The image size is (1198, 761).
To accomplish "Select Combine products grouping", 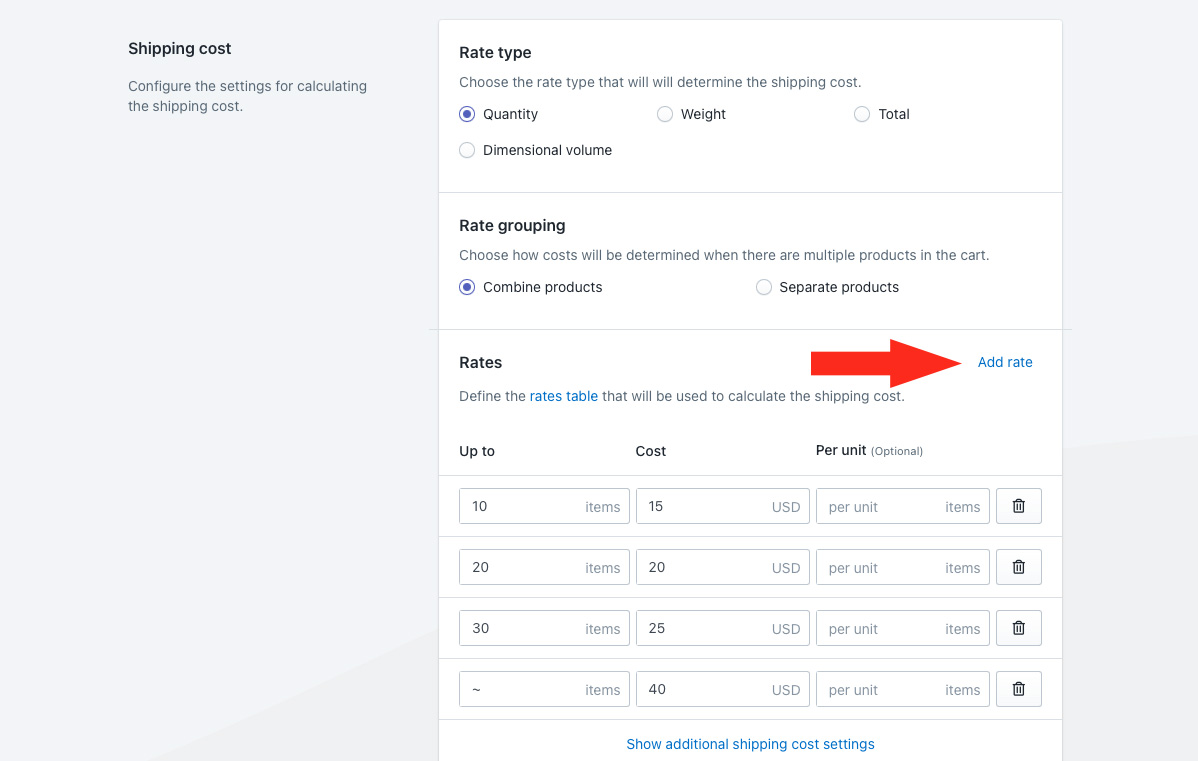I will [x=467, y=287].
